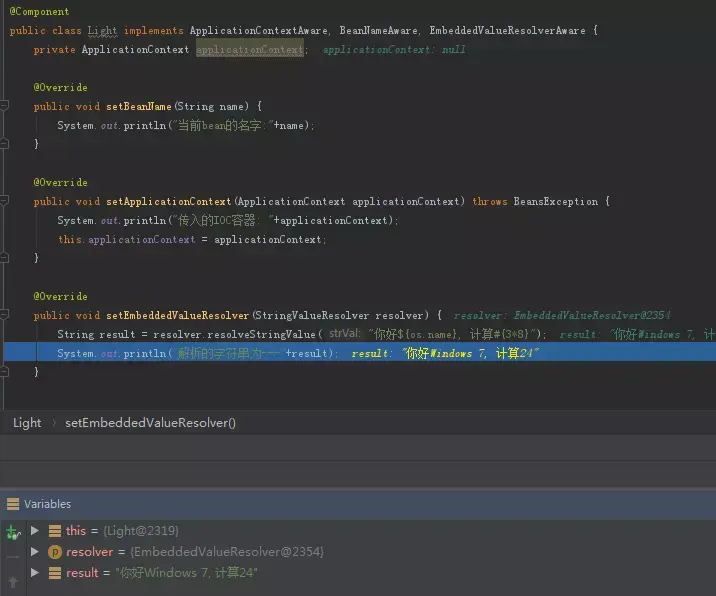The width and height of the screenshot is (716, 596).
Task: Click the fold end marker of setApplicationContext
Action: [4, 258]
